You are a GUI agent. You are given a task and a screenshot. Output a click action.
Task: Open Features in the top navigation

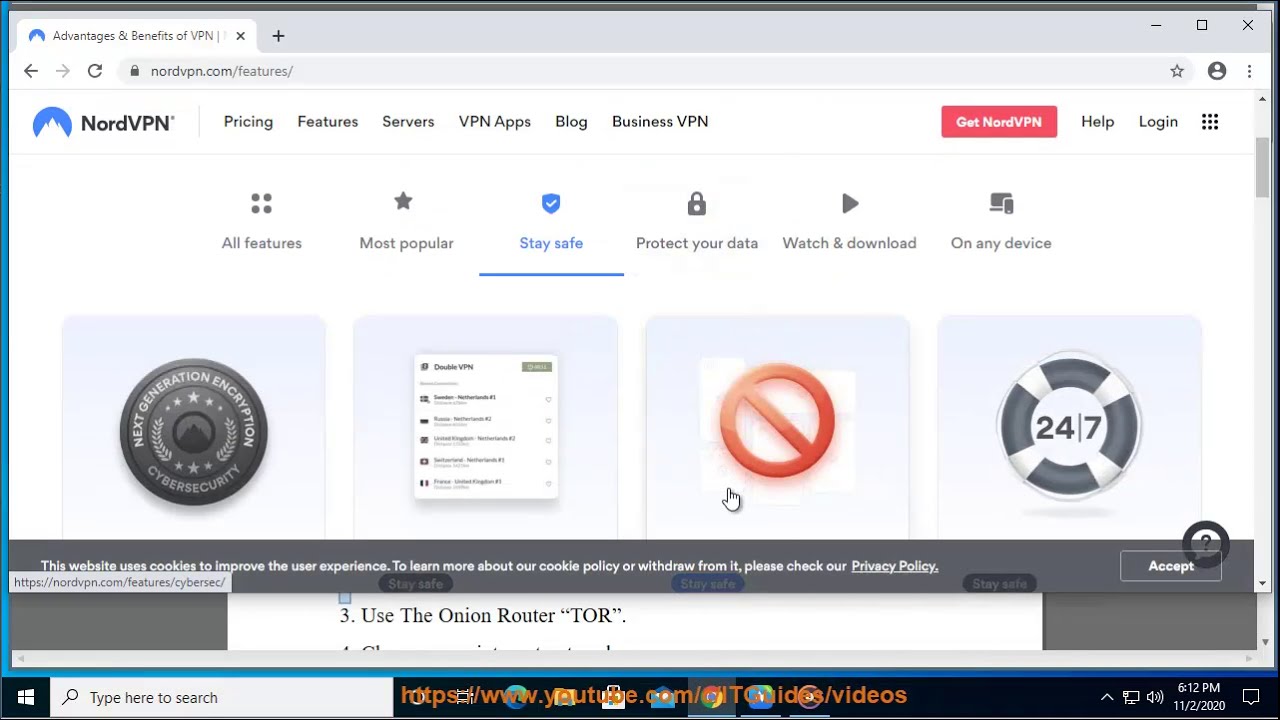327,121
